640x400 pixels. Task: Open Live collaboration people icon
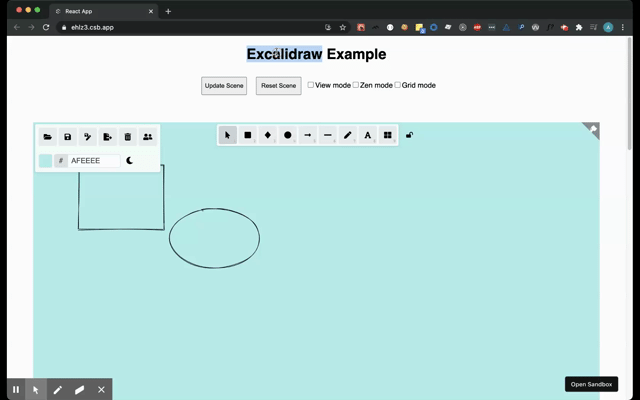(148, 137)
